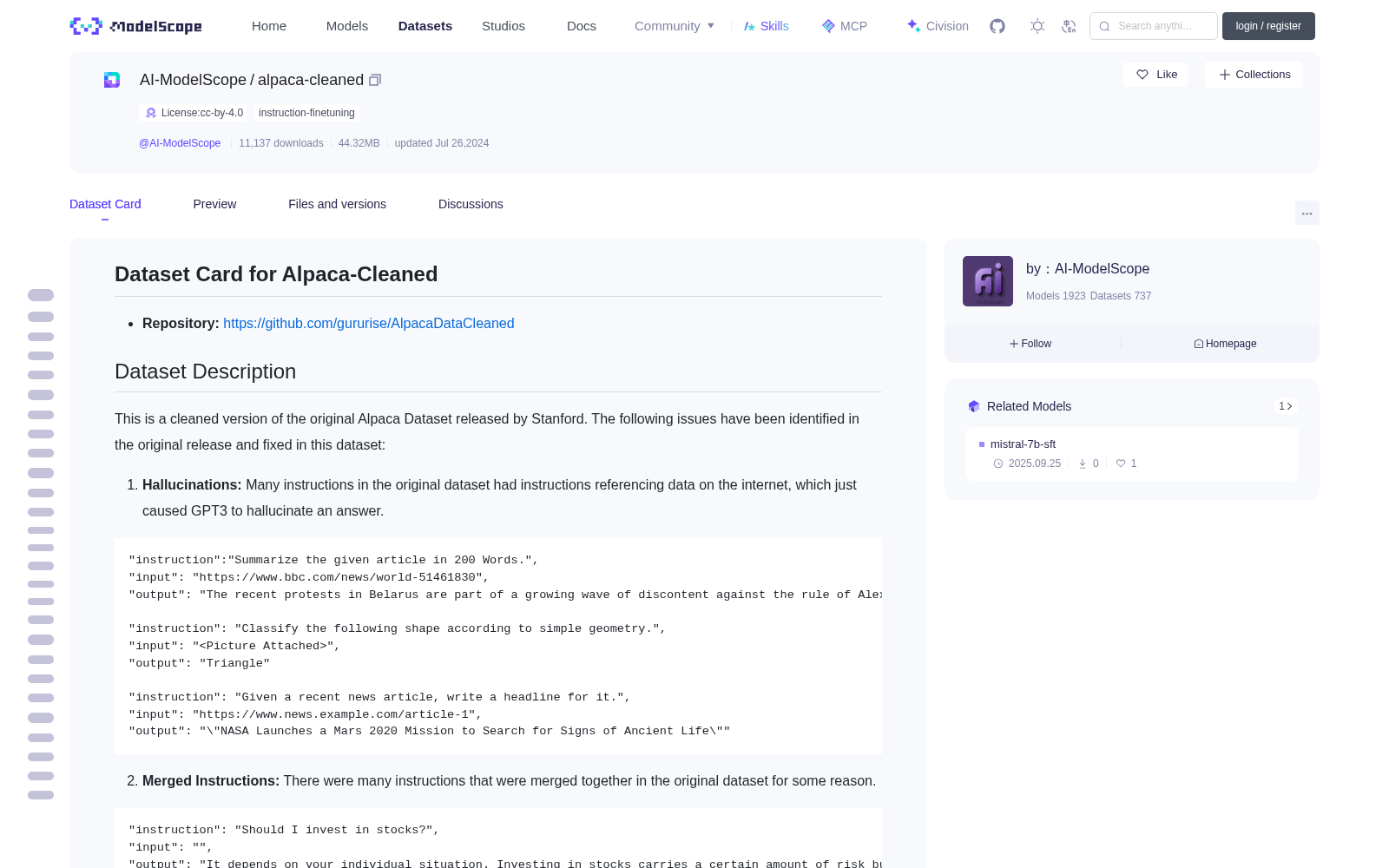Click the download count icon on mistral-7b-sft
1389x868 pixels.
pyautogui.click(x=1083, y=464)
